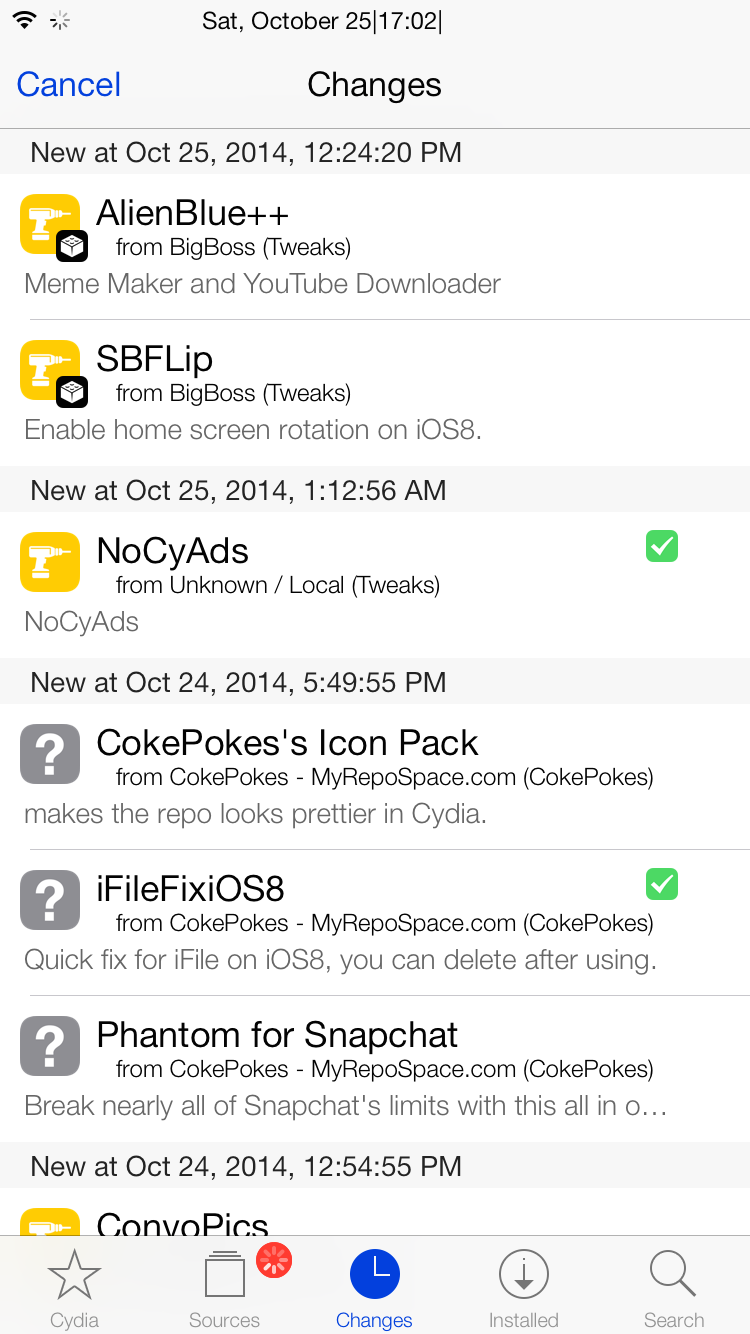The height and width of the screenshot is (1334, 750).
Task: Tap the SBFLip drill icon
Action: coord(50,370)
